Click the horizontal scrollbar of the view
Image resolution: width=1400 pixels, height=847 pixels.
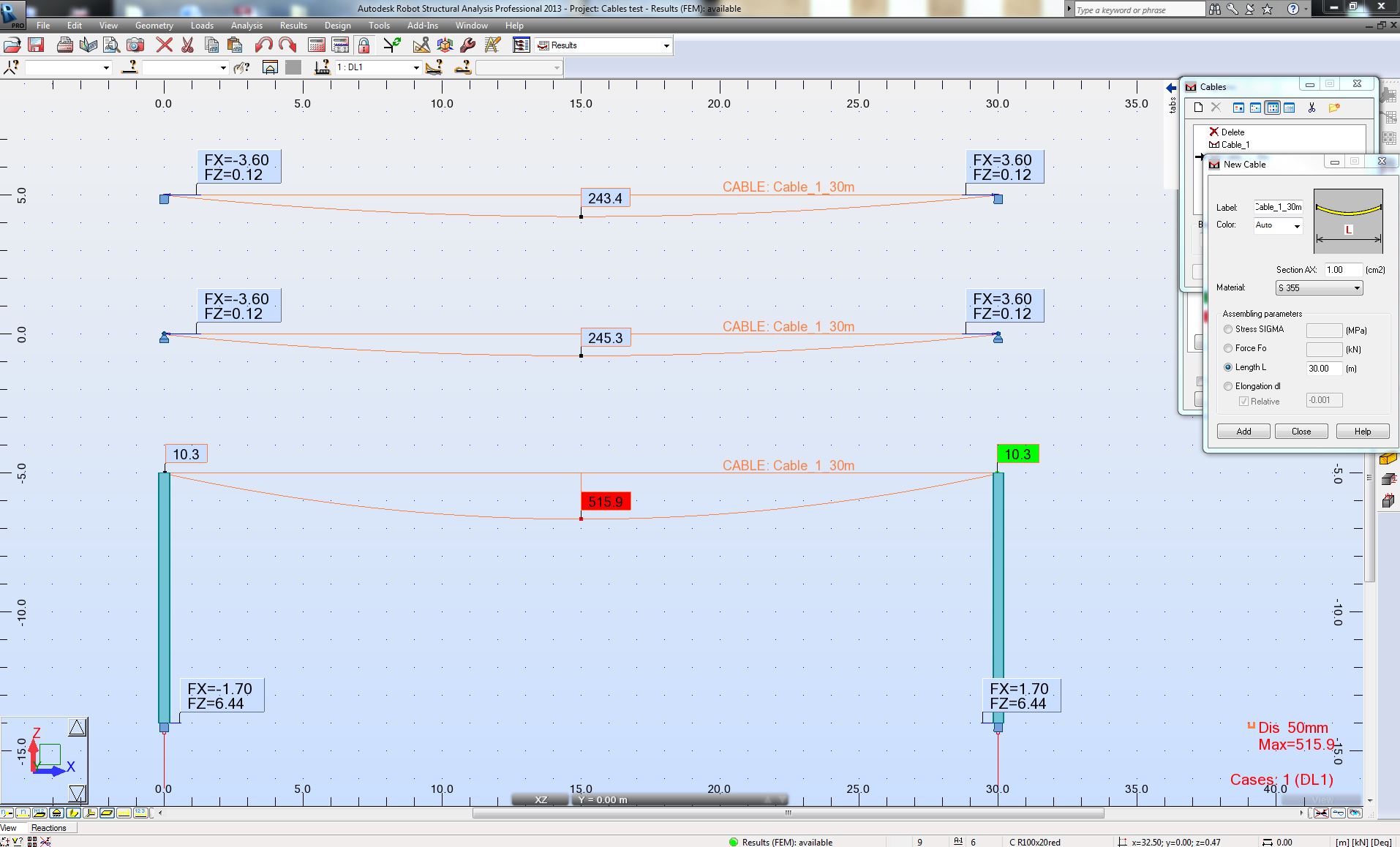coord(788,813)
